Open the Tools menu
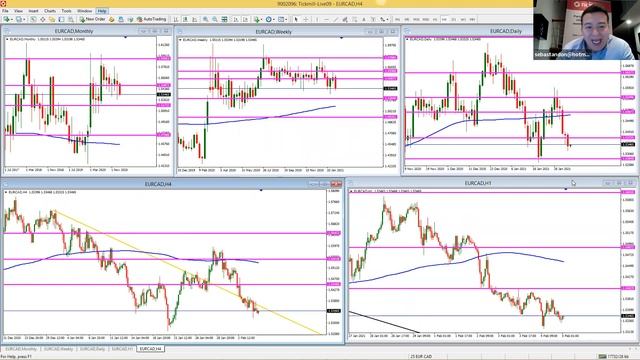 [x=67, y=11]
